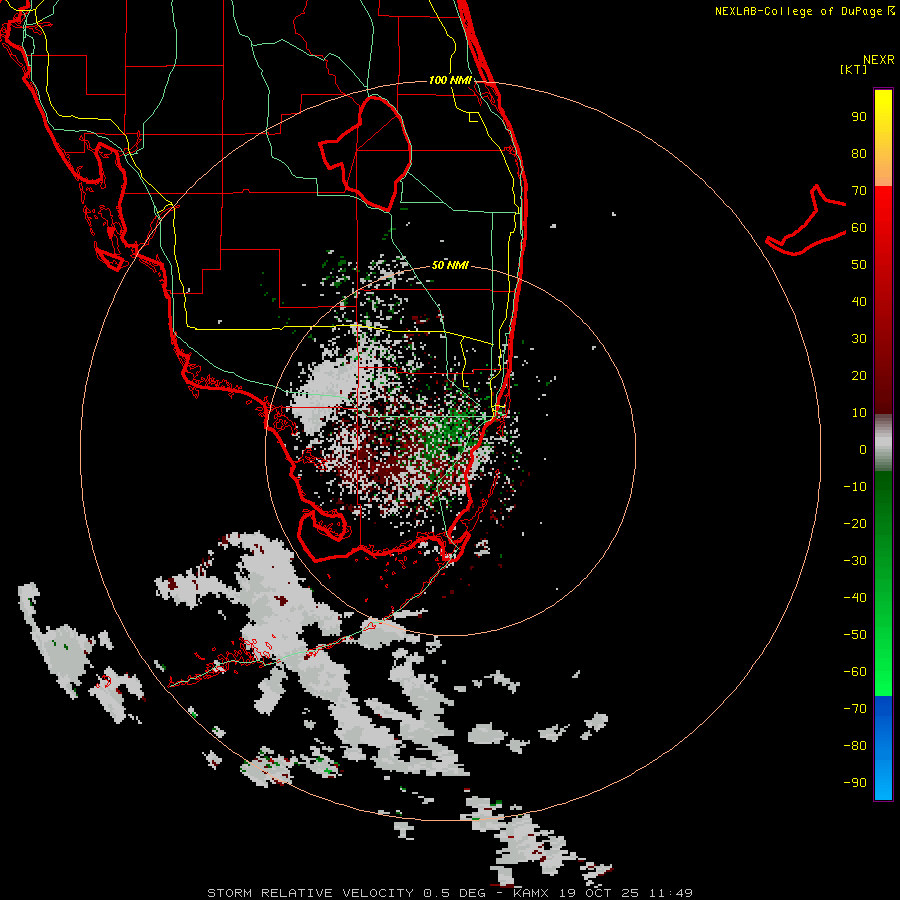Pick the yellow segment of the velocity color bar
The width and height of the screenshot is (900, 900).
(x=883, y=138)
